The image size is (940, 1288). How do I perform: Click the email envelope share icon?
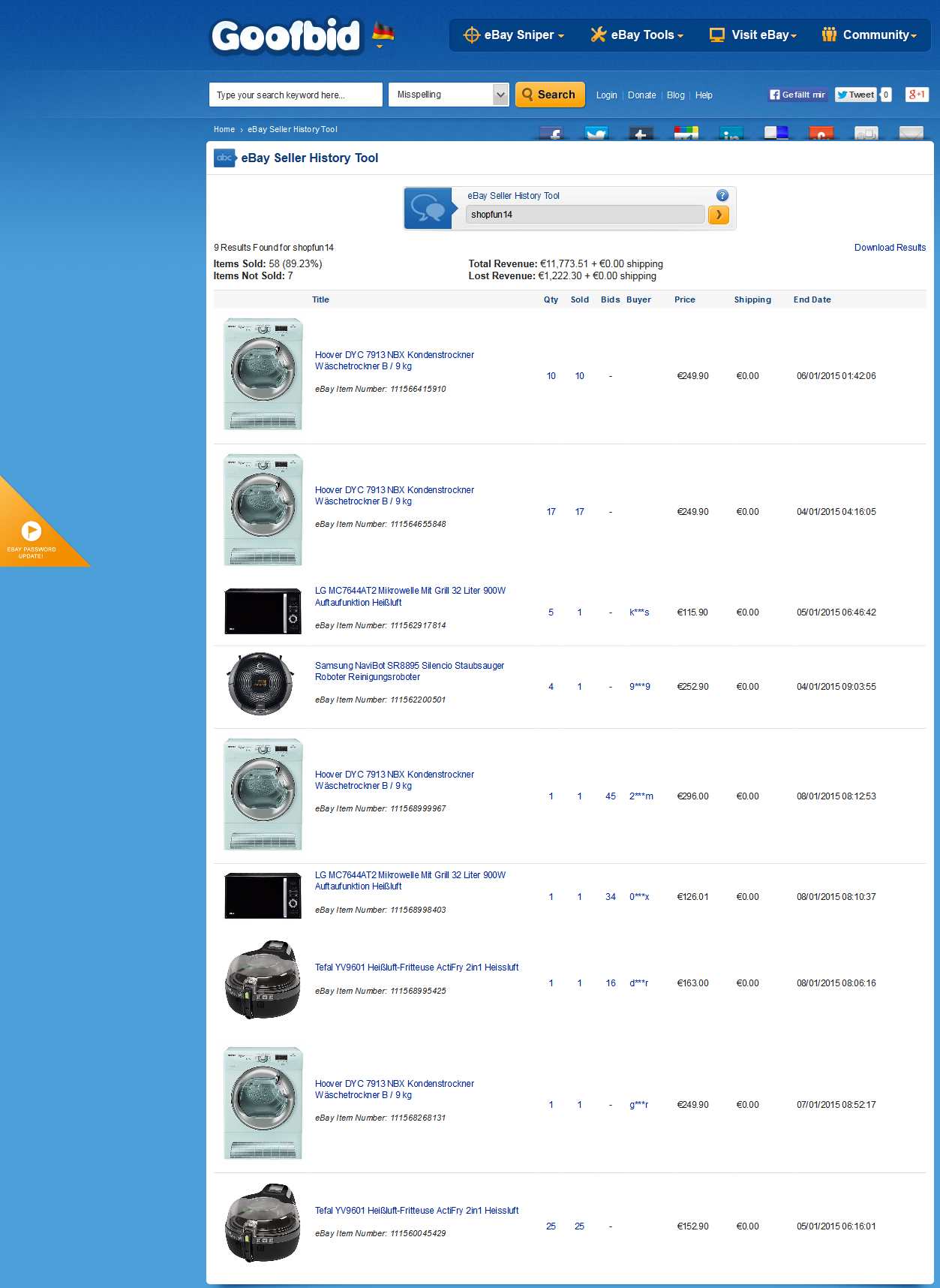click(x=911, y=134)
